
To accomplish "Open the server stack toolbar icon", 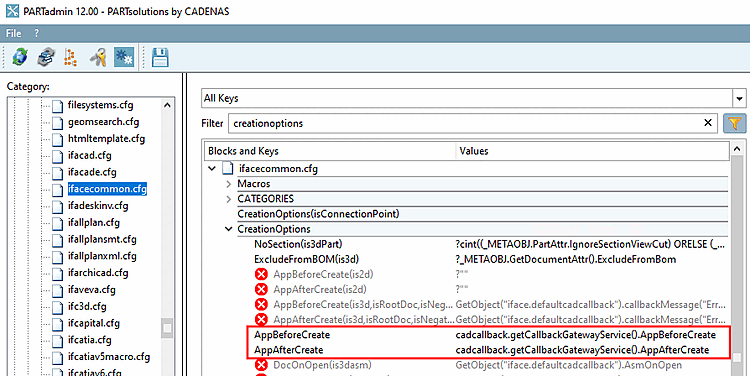I will [x=46, y=57].
